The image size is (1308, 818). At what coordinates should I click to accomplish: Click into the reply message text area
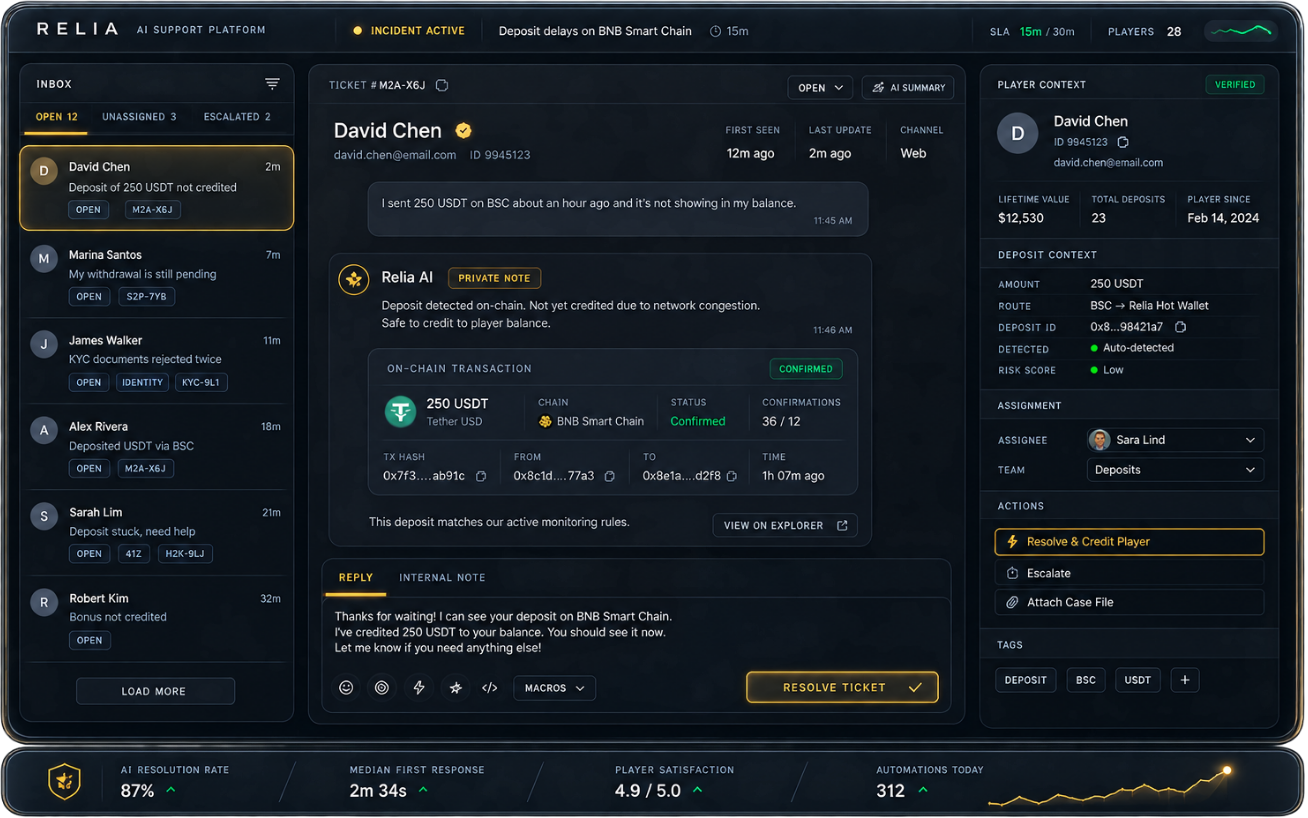pos(636,632)
